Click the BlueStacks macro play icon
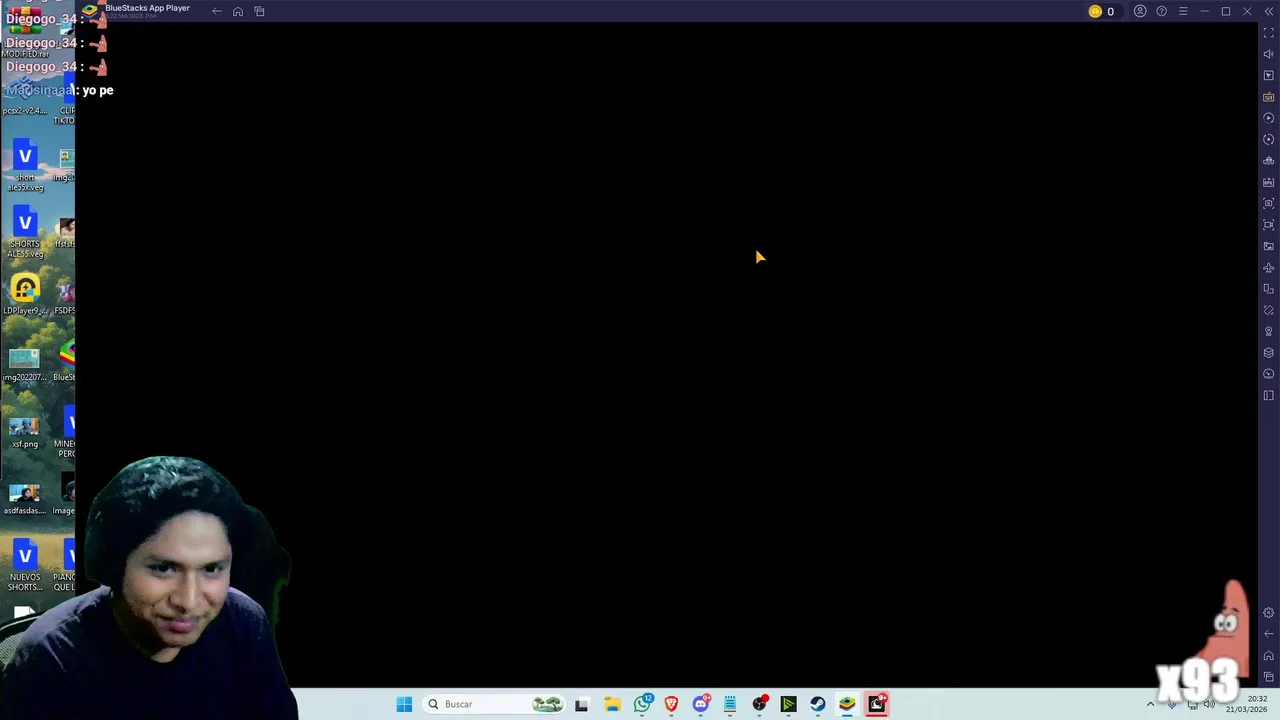This screenshot has height=720, width=1280. click(1269, 118)
